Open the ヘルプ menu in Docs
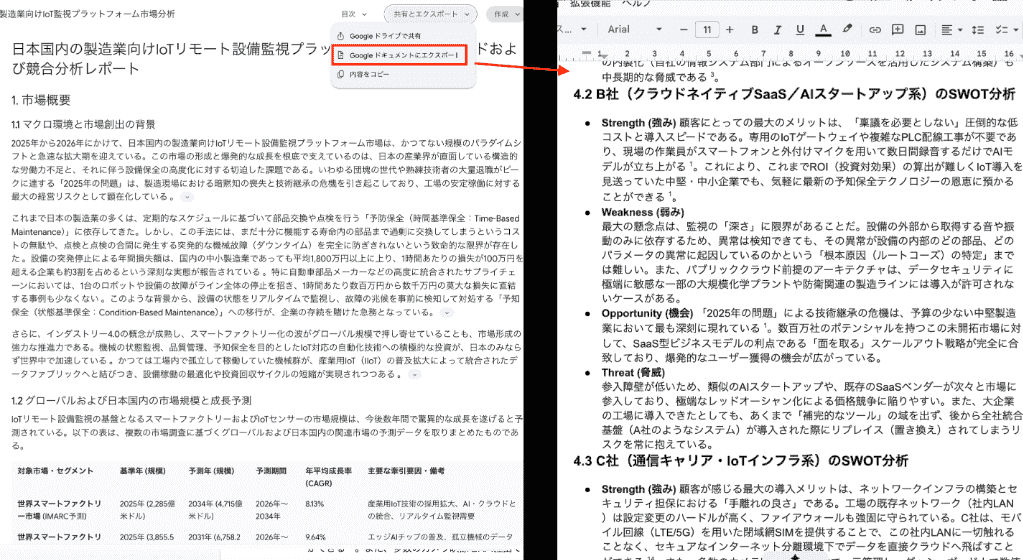The width and height of the screenshot is (1023, 560). [x=636, y=3]
